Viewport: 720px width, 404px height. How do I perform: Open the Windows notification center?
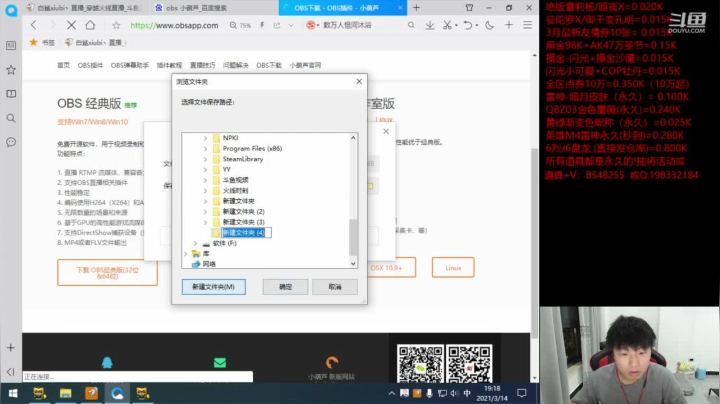tap(522, 393)
